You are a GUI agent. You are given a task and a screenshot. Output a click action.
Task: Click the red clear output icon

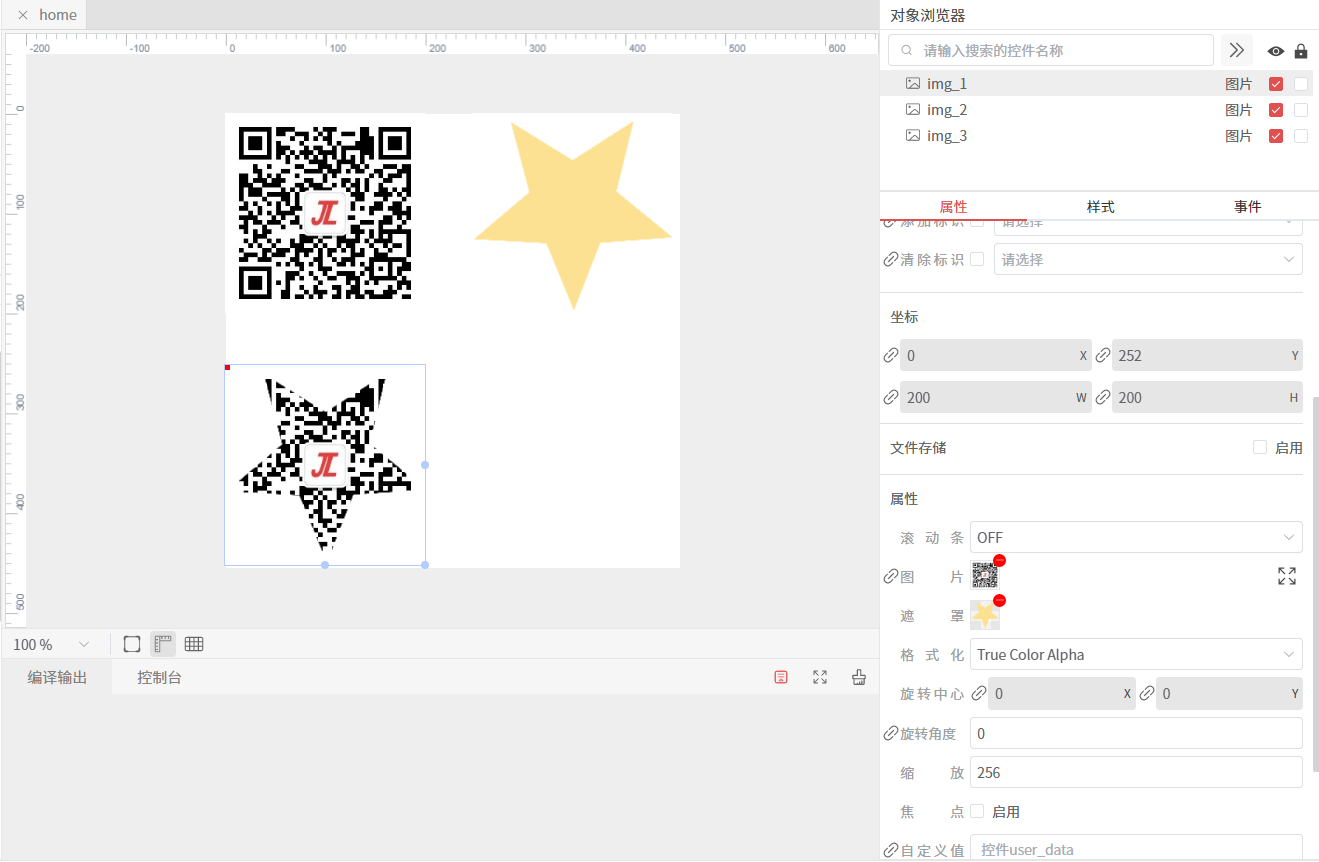point(781,677)
